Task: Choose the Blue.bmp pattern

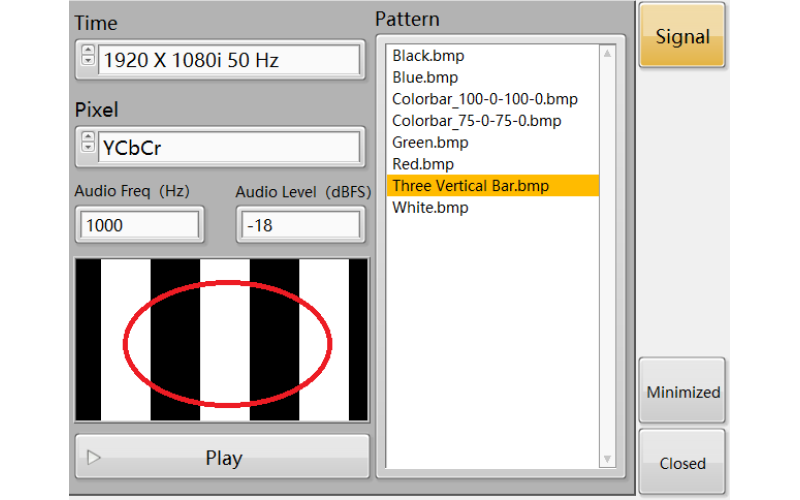Action: click(x=424, y=77)
